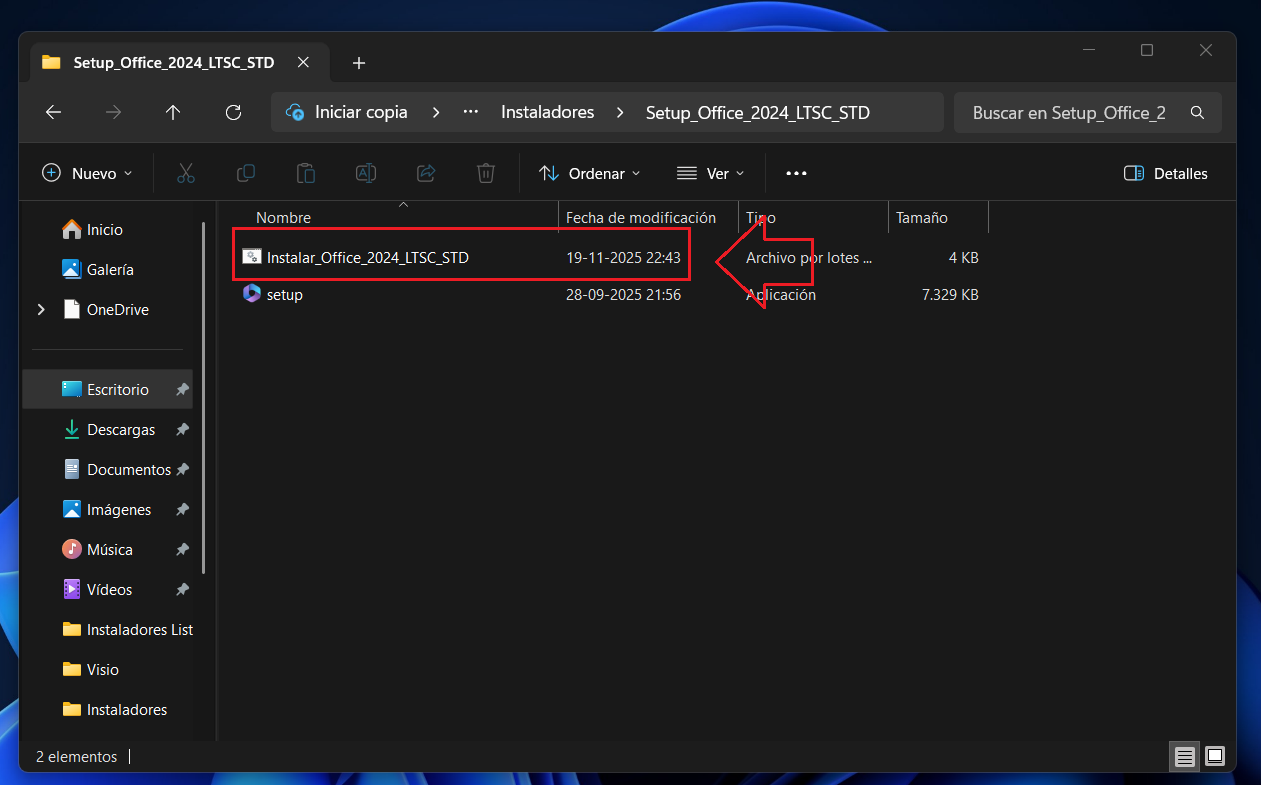Open Música in the sidebar

[108, 550]
